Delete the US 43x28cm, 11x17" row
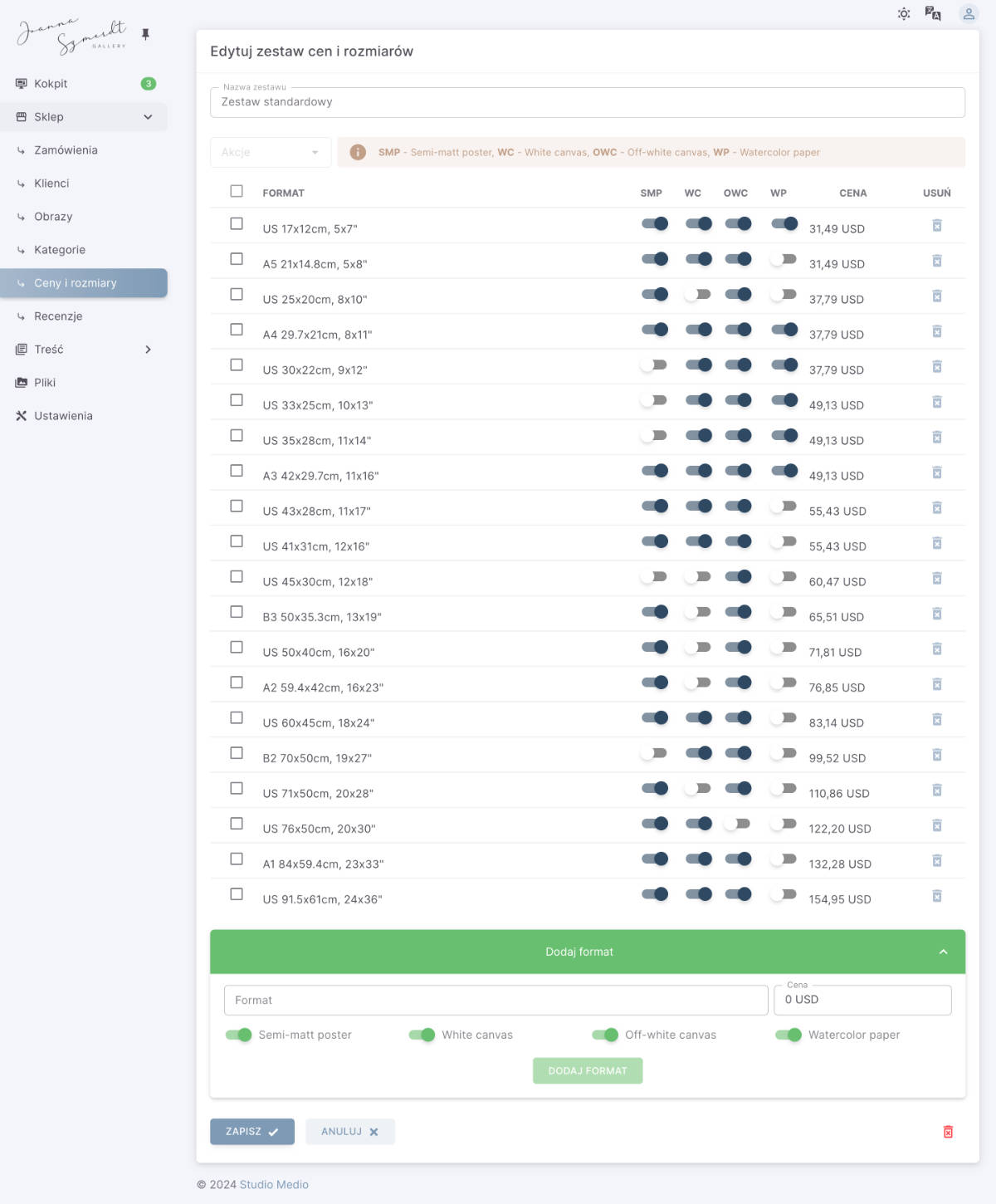 click(937, 508)
